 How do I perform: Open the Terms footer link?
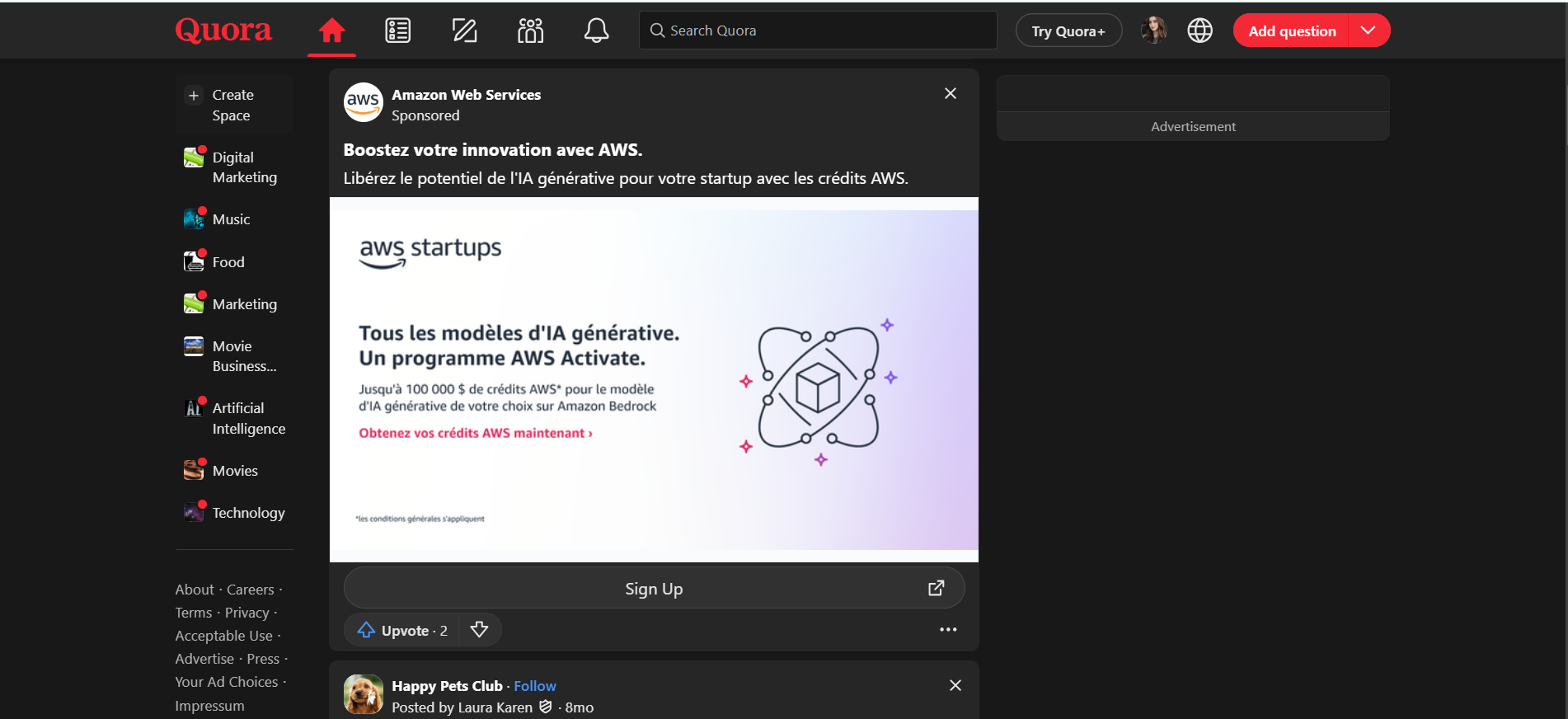[x=194, y=613]
